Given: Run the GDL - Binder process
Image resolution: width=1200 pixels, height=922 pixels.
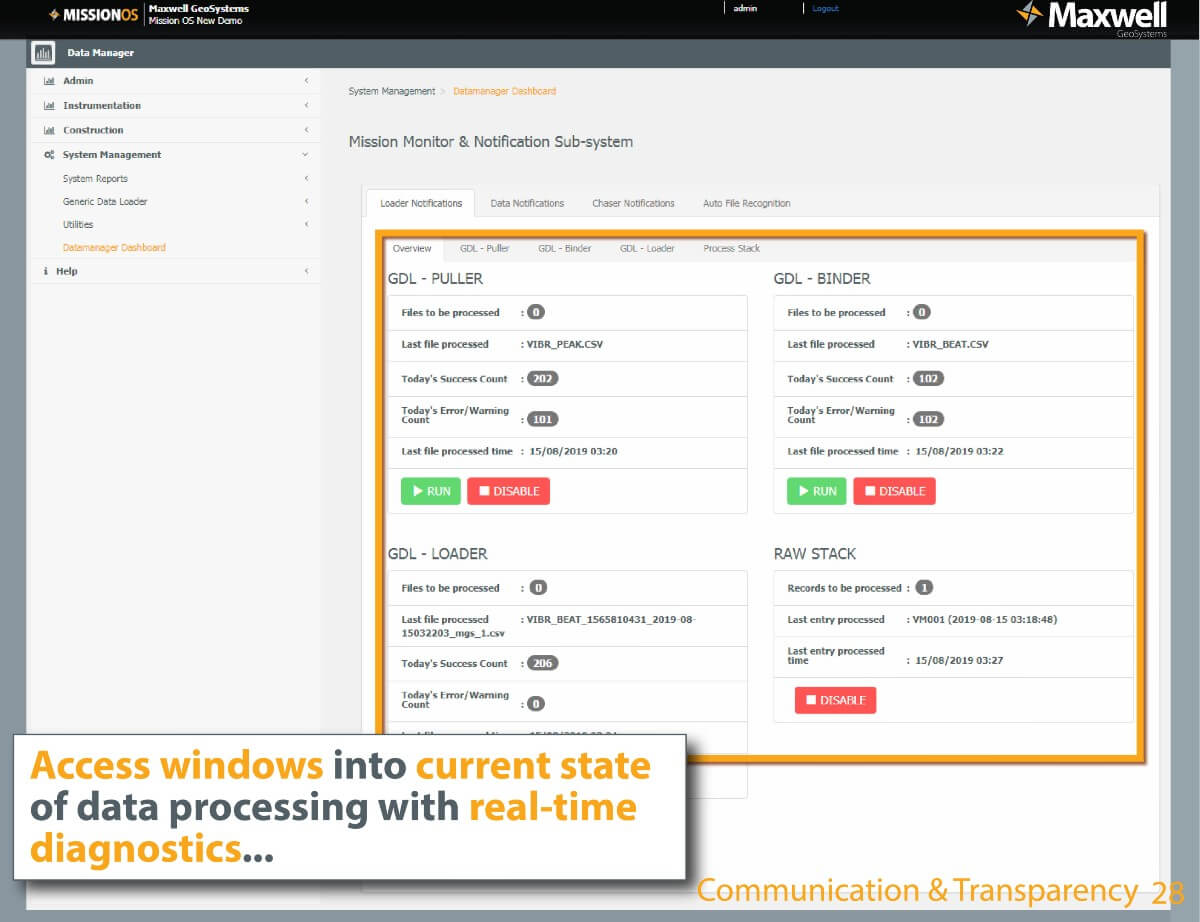Looking at the screenshot, I should 817,491.
